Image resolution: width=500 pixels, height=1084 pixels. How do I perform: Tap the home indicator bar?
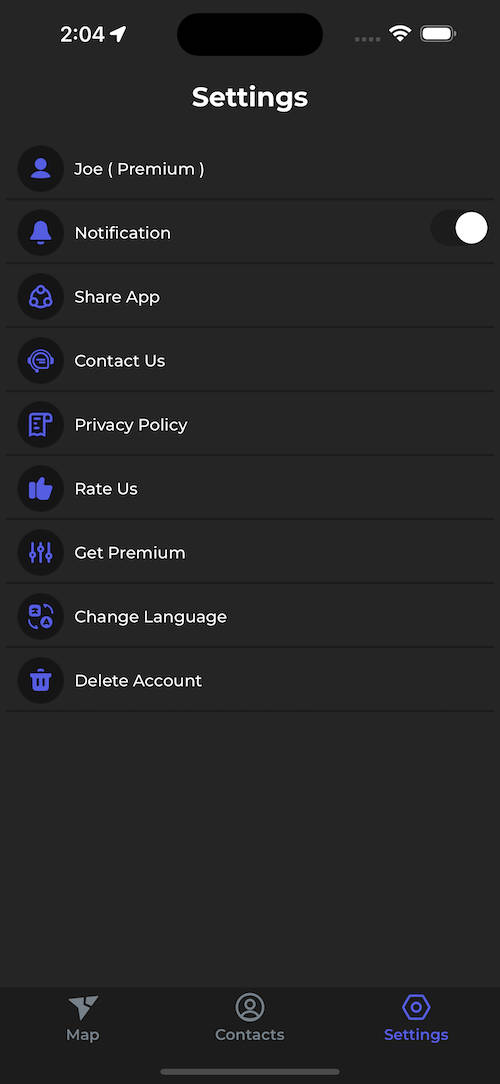coord(250,1072)
